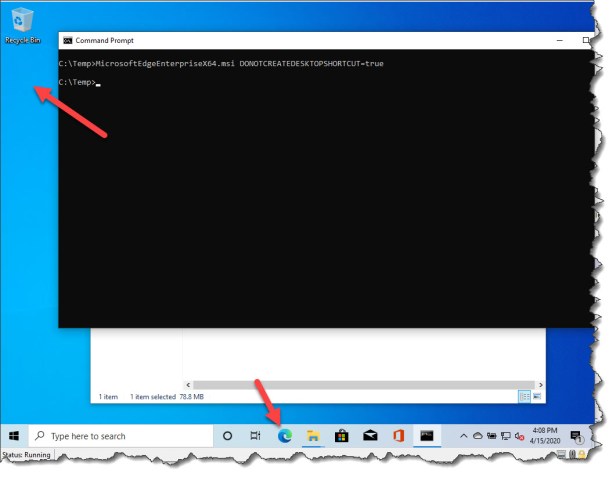This screenshot has width=616, height=477.
Task: Click the 'C:\Temp>' prompt beside the cursor
Action: tap(77, 82)
